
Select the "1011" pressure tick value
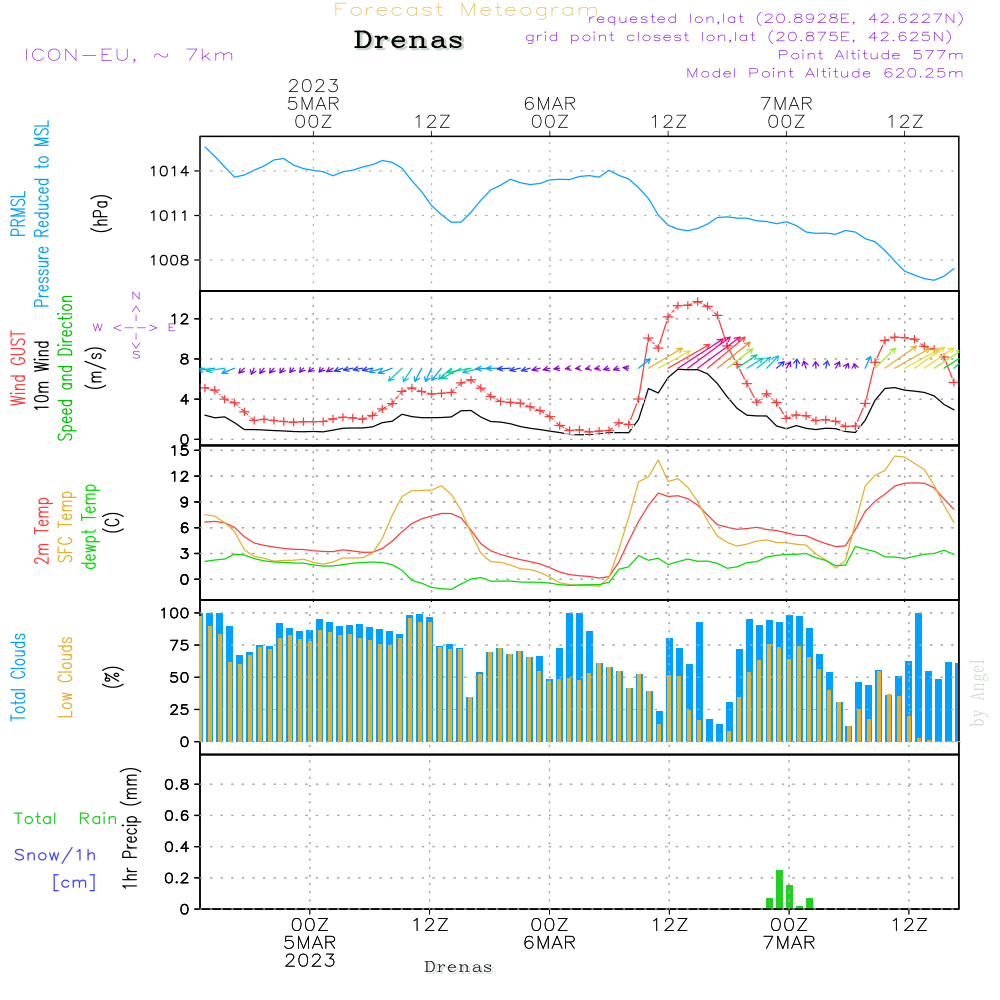click(x=170, y=216)
